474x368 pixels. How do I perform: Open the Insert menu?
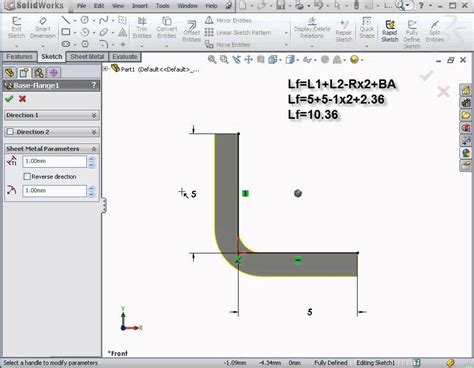pos(140,6)
